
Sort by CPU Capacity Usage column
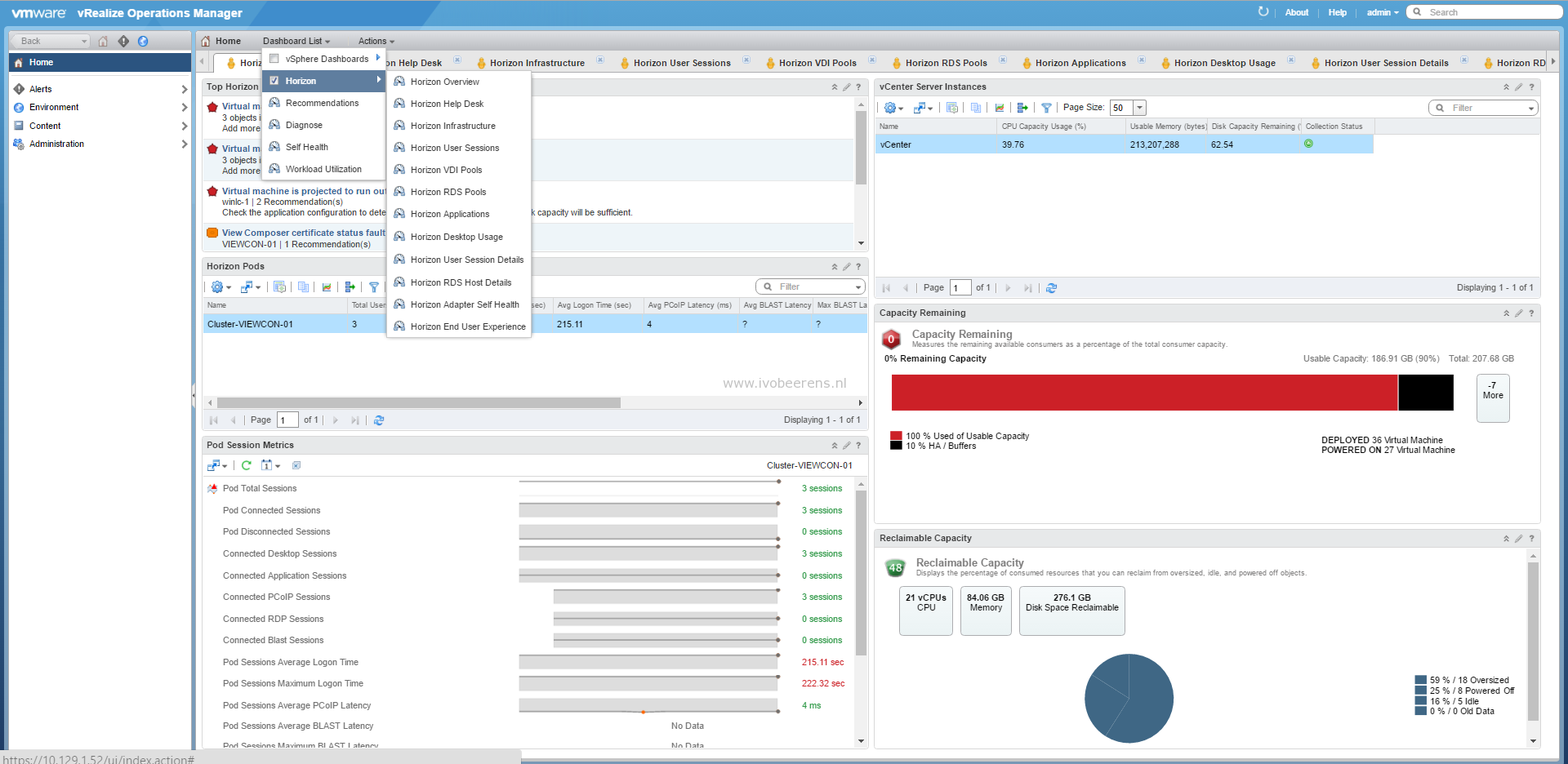[1061, 127]
